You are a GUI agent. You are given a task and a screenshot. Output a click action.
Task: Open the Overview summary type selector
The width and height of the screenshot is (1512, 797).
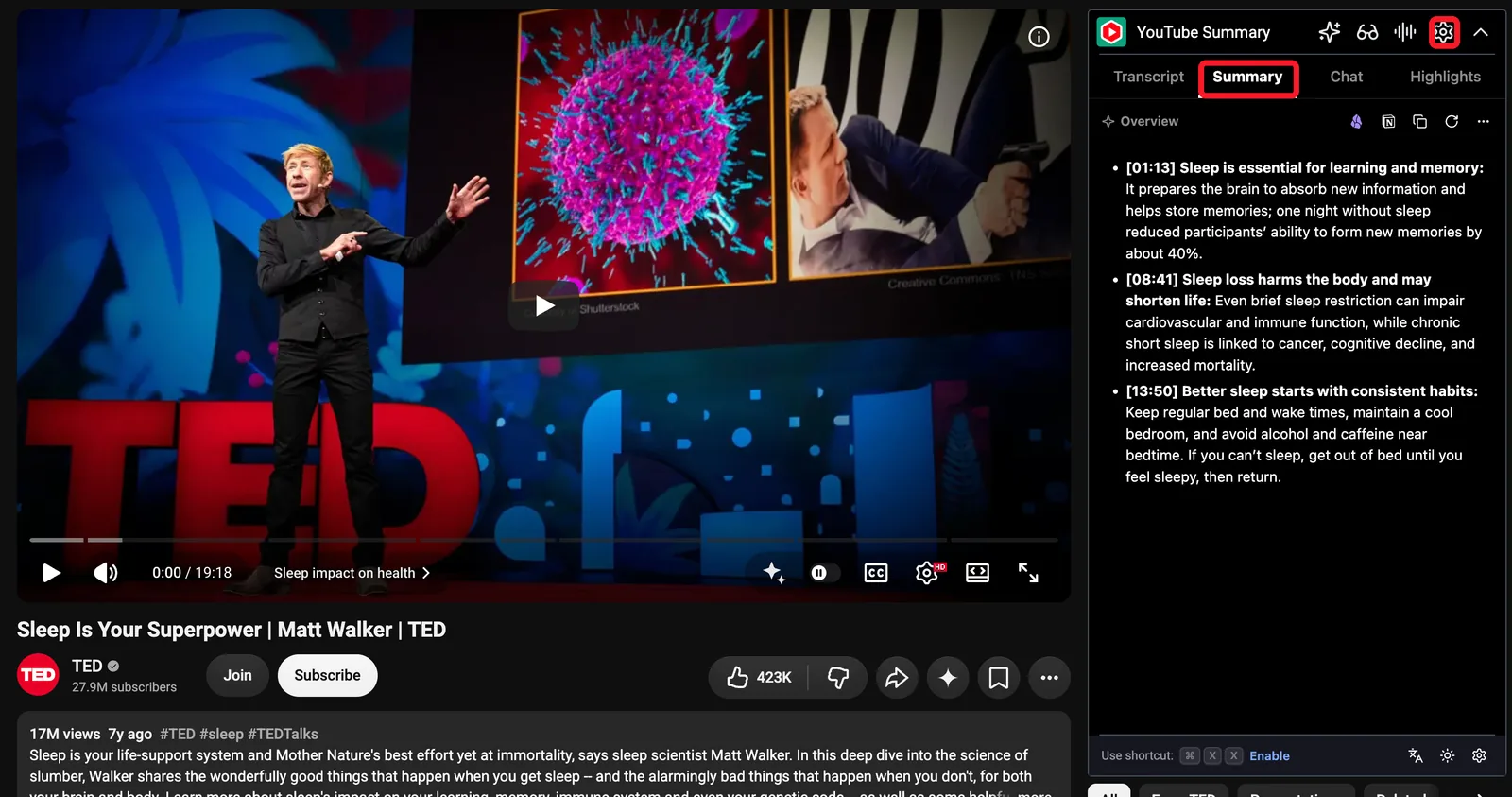[x=1140, y=121]
